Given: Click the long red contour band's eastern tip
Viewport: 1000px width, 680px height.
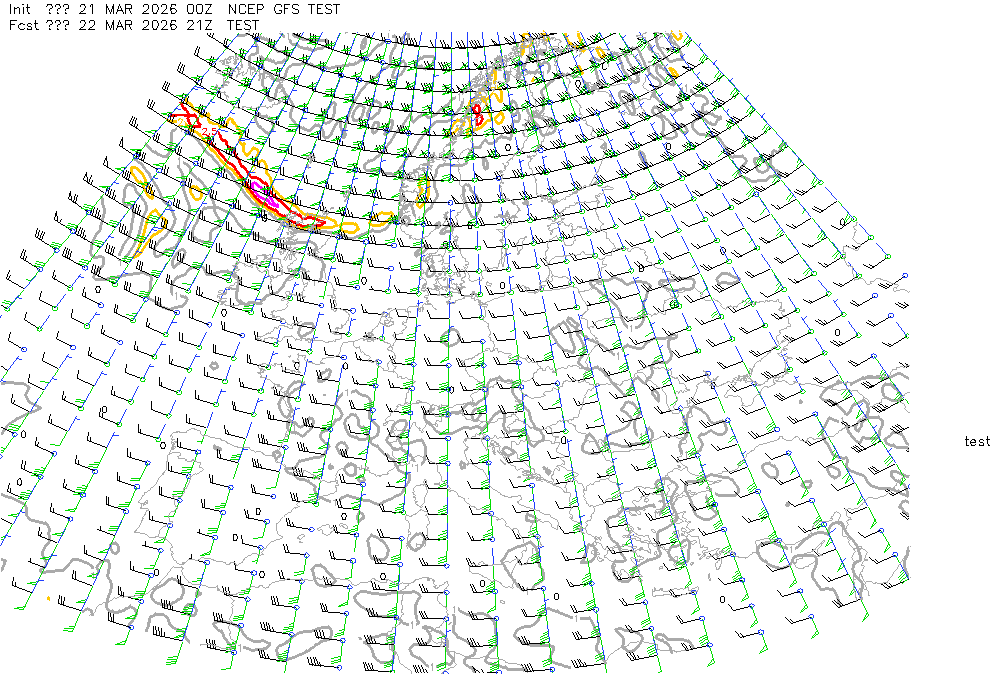Looking at the screenshot, I should click(x=320, y=221).
